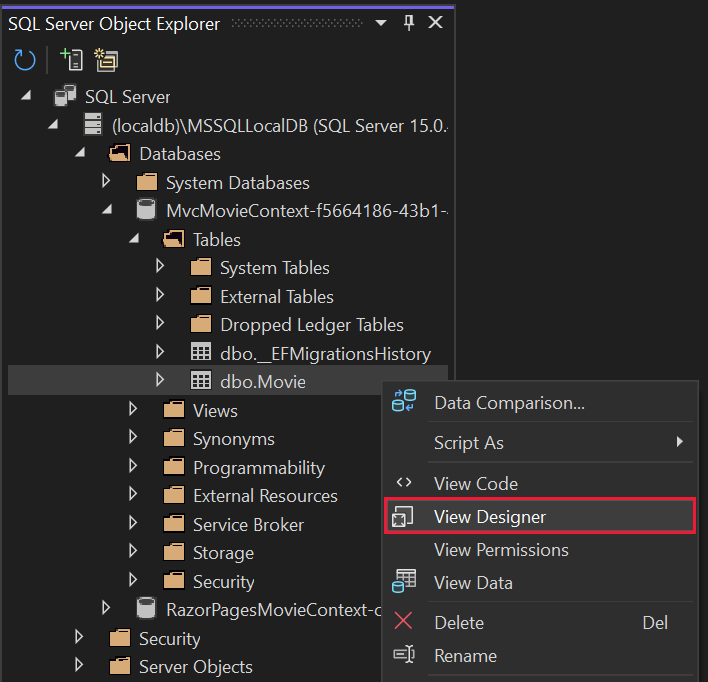Viewport: 708px width, 682px height.
Task: Click Delete in the context menu
Action: coord(459,622)
